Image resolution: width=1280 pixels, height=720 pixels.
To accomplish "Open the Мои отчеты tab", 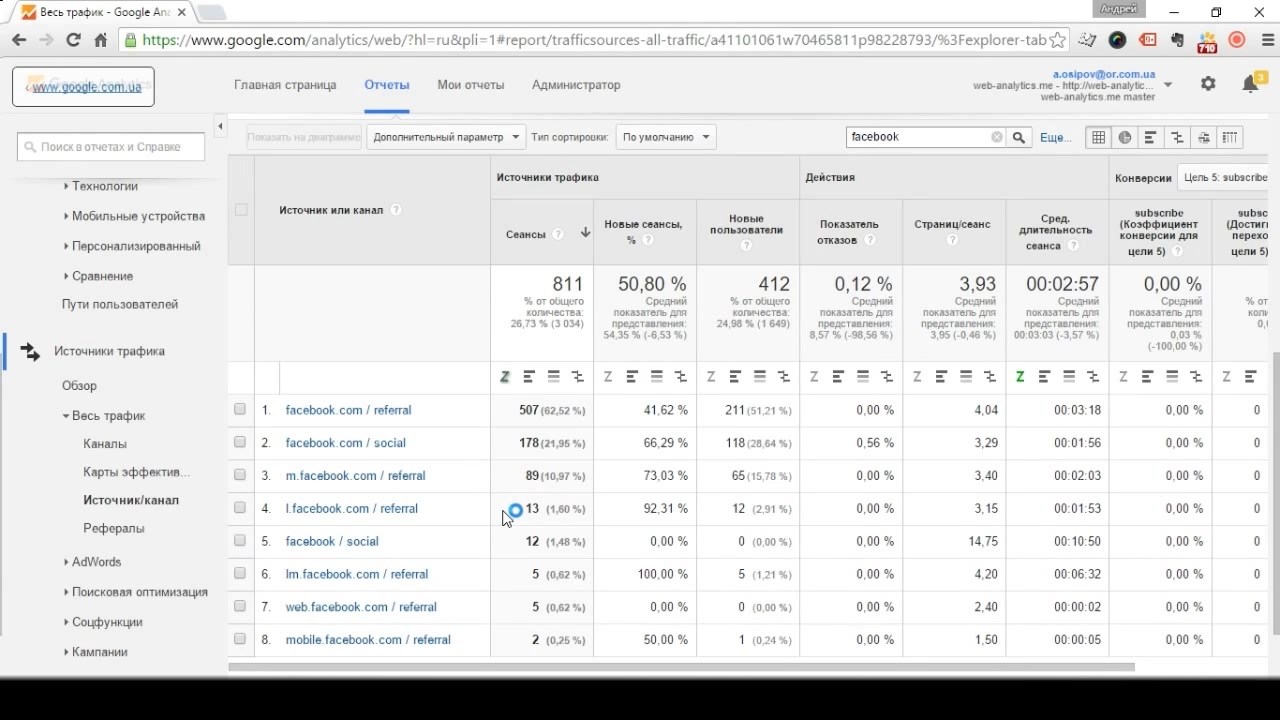I will tap(471, 85).
